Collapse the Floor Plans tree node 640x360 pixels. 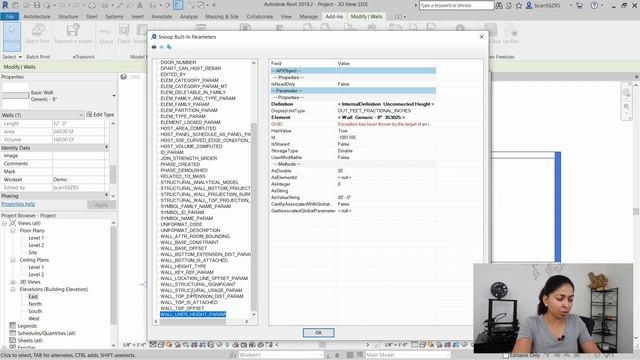tap(13, 231)
